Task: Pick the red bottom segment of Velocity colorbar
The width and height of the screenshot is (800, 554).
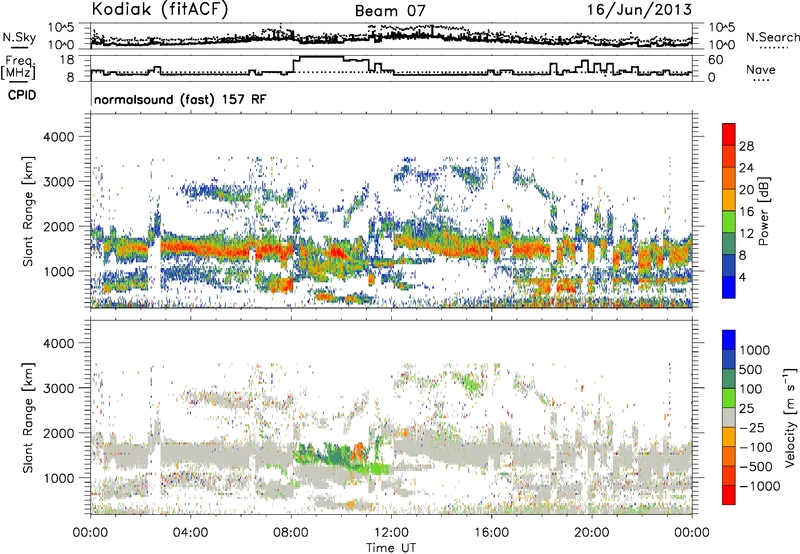Action: [729, 495]
